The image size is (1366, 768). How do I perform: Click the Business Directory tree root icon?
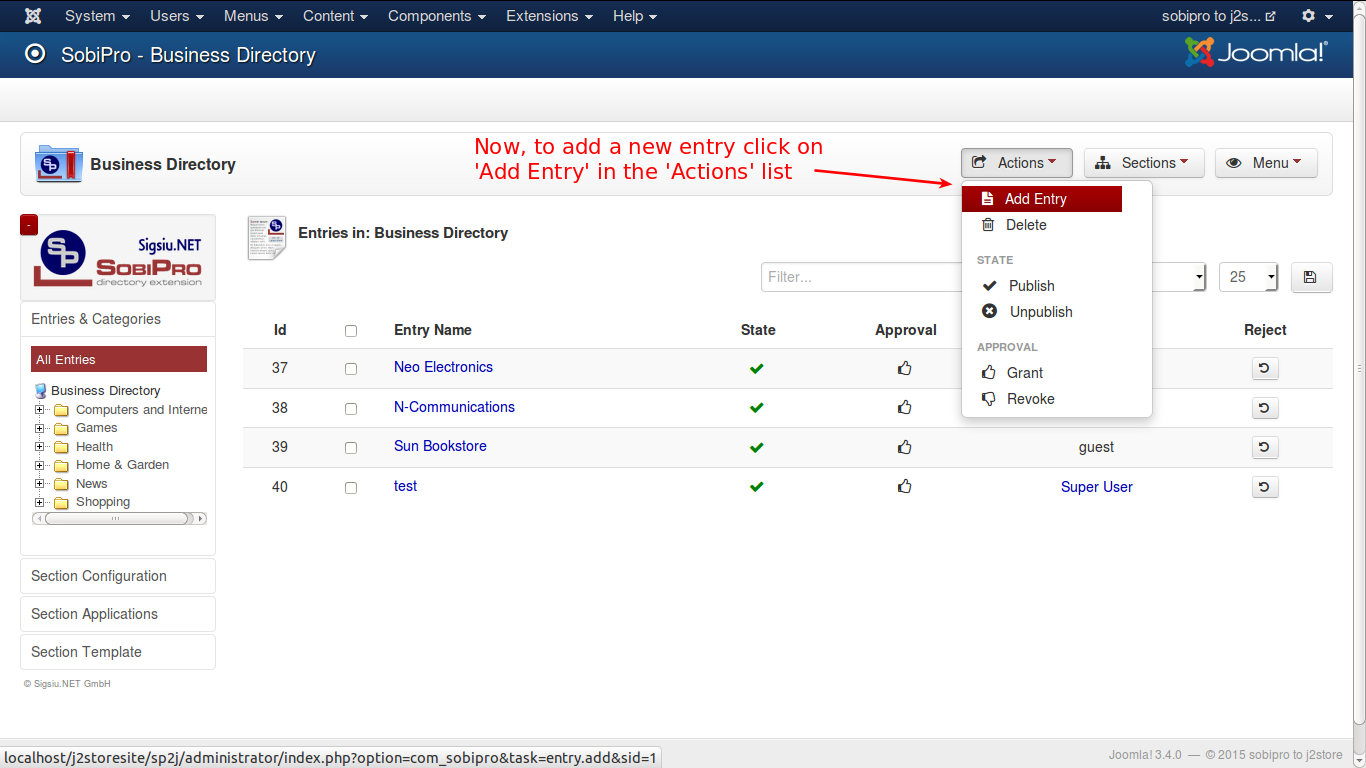click(x=40, y=391)
